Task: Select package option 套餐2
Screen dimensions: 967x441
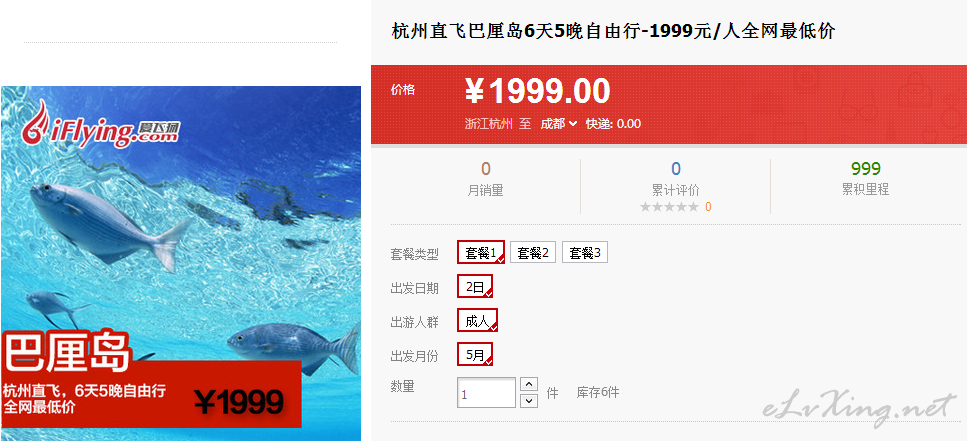Action: 533,252
